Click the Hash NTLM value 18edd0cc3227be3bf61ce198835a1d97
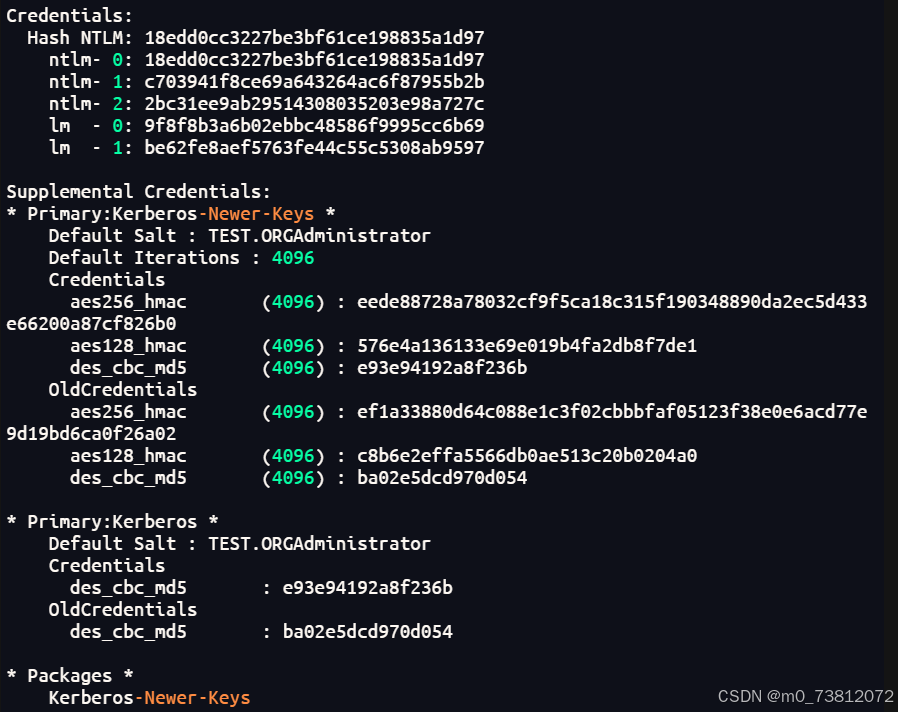Viewport: 898px width, 712px height. [314, 38]
